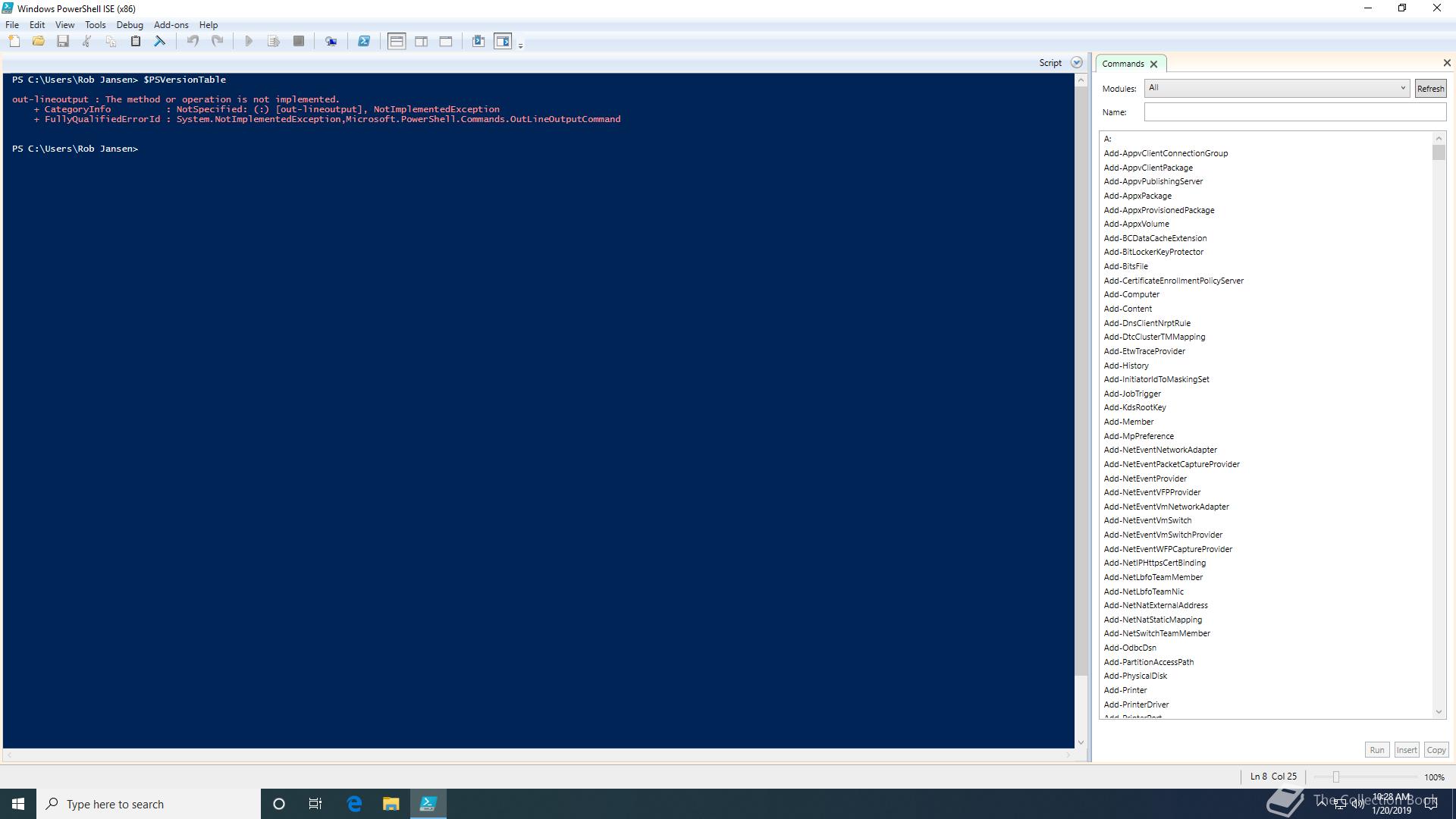Viewport: 1456px width, 819px height.
Task: Run the script with the green play icon
Action: (249, 42)
